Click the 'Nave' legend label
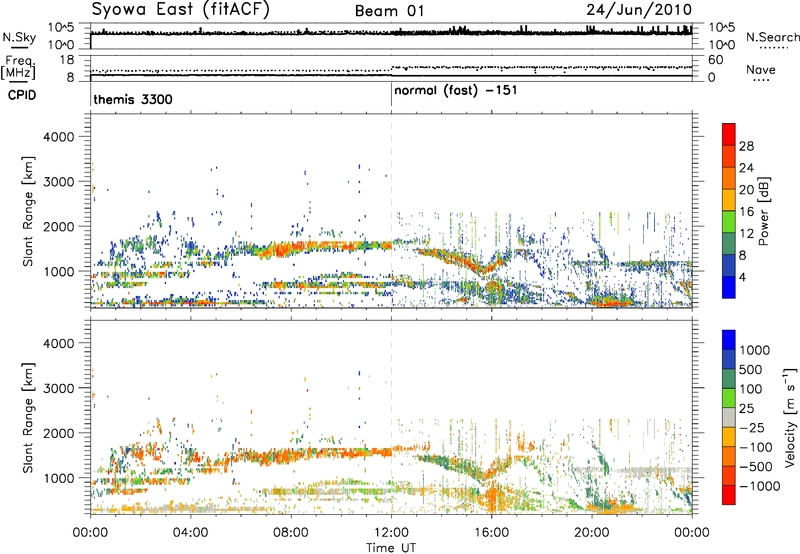The image size is (800, 554). pyautogui.click(x=760, y=70)
